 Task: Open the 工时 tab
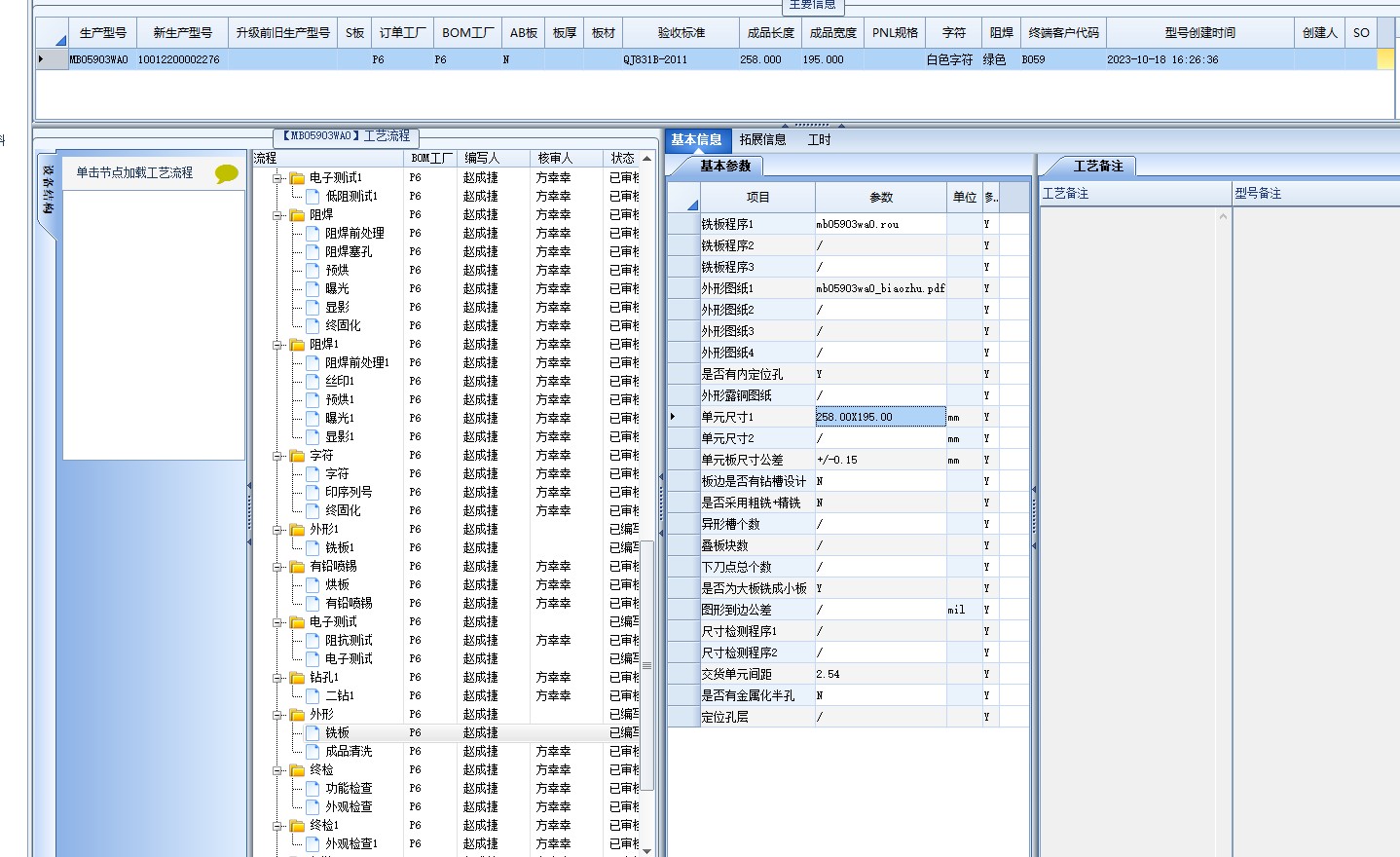point(819,140)
